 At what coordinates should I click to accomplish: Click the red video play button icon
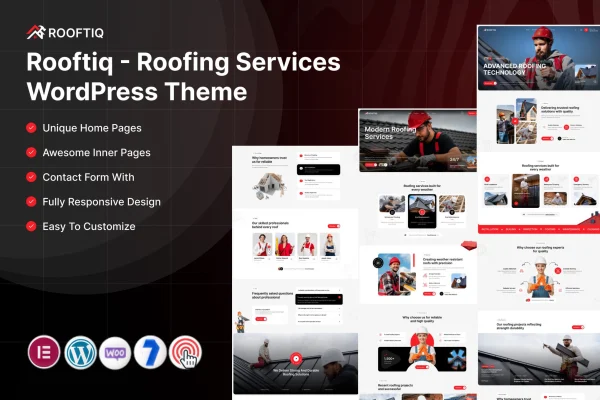296,359
